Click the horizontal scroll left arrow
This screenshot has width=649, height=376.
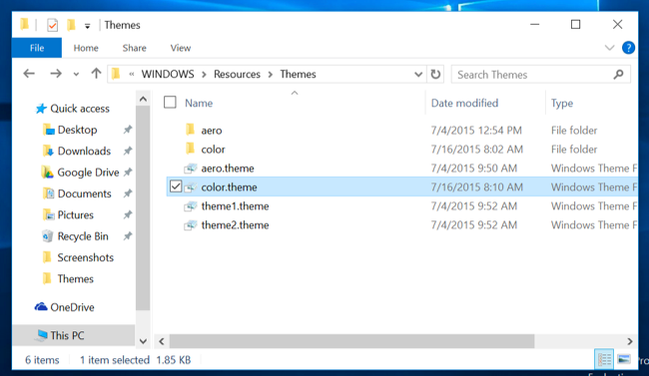click(x=161, y=341)
